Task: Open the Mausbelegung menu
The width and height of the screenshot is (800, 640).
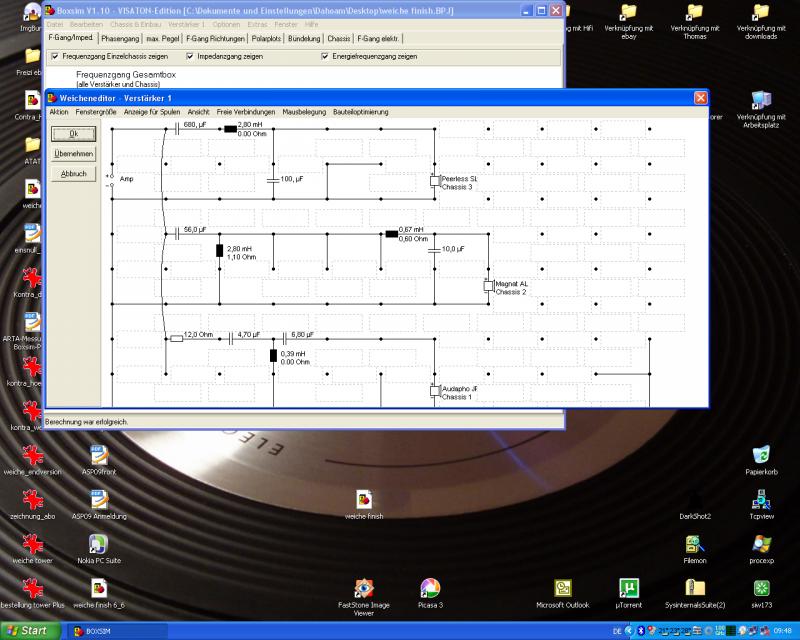Action: (x=304, y=112)
